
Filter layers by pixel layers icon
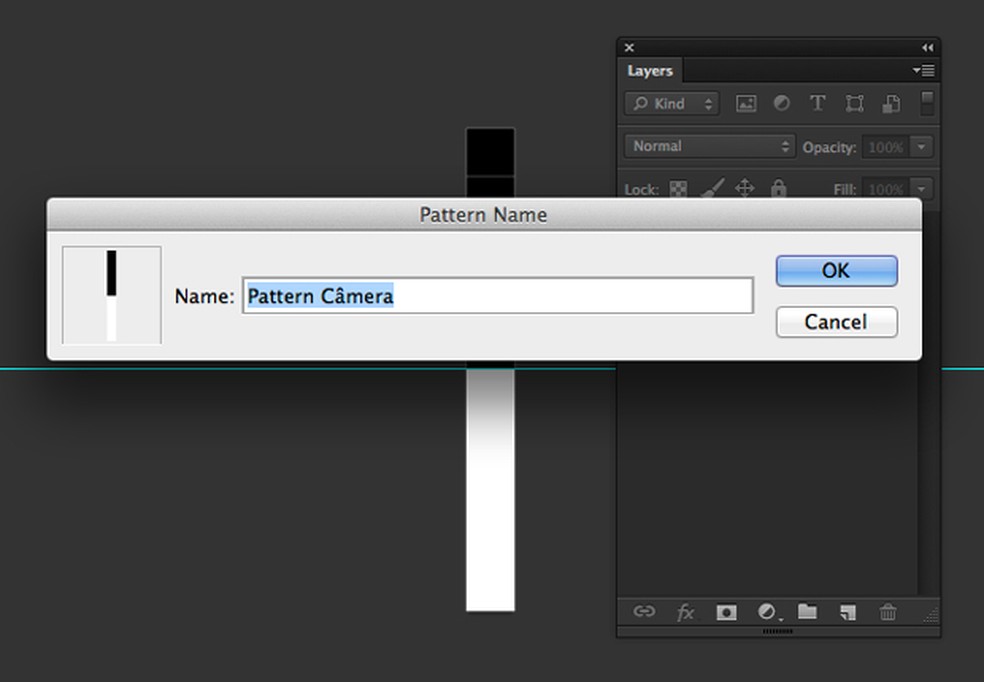pos(746,104)
